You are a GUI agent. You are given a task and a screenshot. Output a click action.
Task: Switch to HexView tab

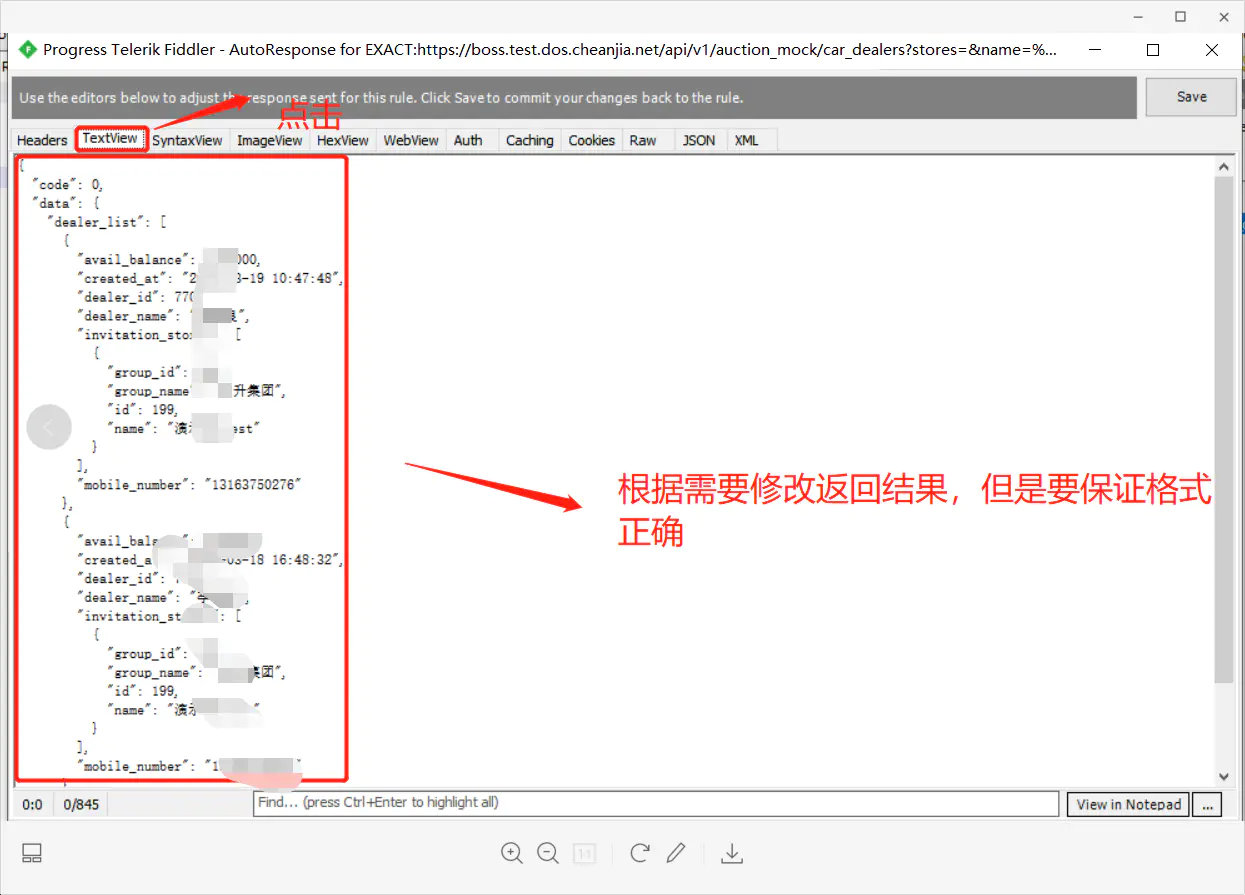[x=343, y=140]
